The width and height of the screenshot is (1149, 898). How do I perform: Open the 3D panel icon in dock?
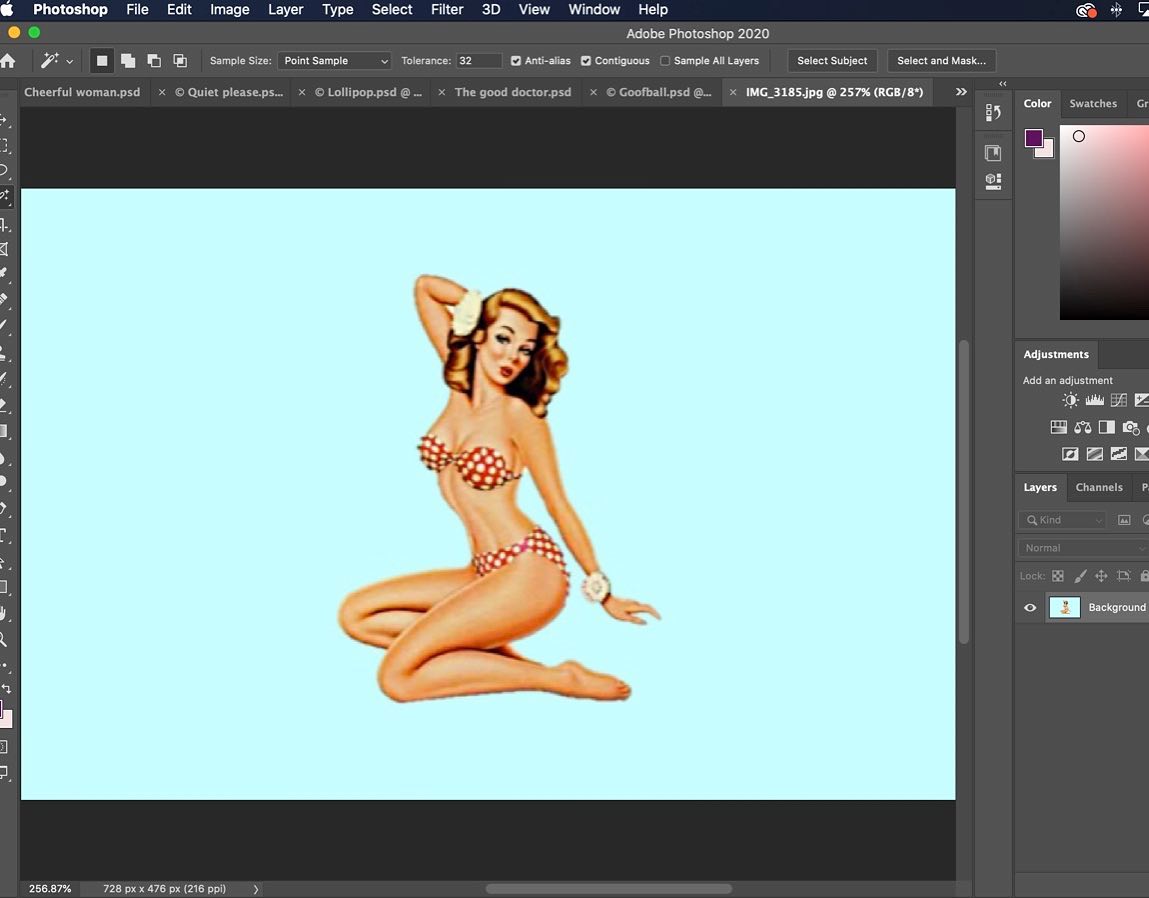(x=993, y=181)
